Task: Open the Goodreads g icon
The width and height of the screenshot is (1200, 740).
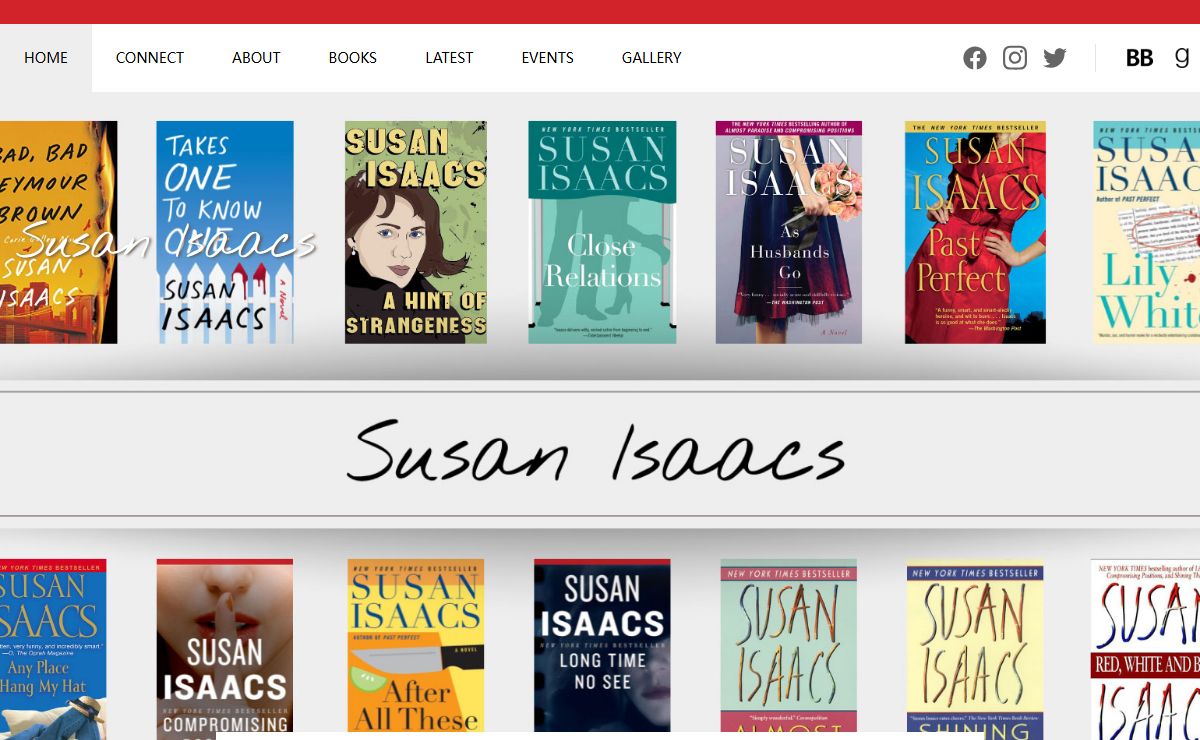Action: click(x=1182, y=57)
